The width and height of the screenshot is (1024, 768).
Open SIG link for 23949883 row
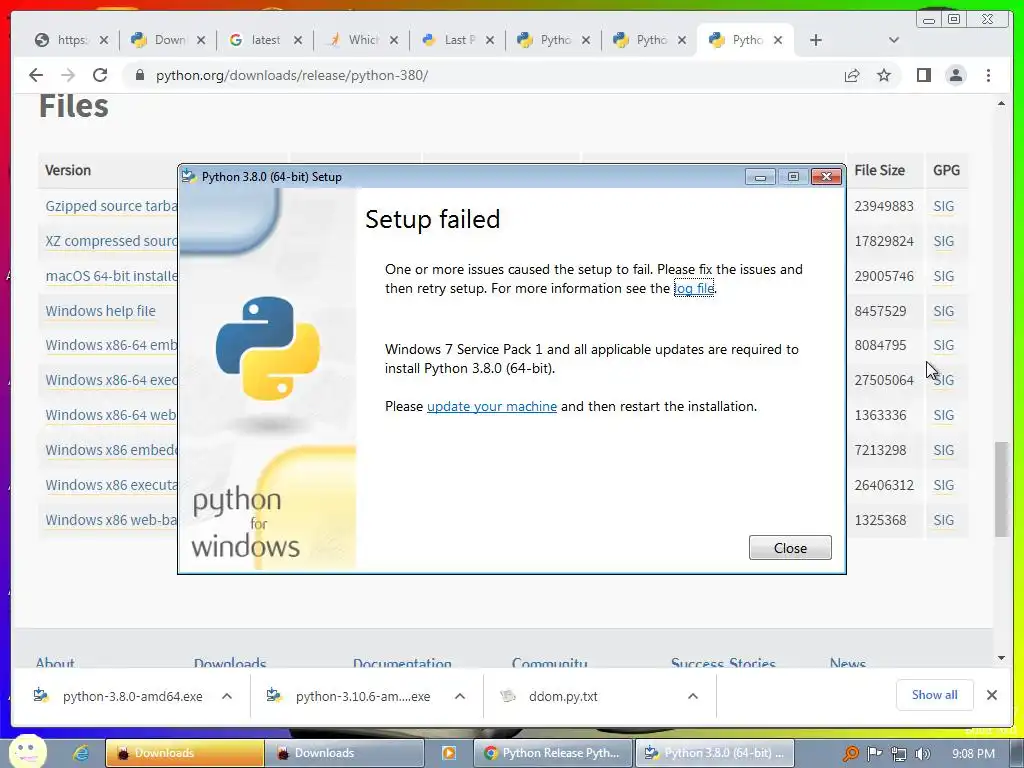(944, 206)
